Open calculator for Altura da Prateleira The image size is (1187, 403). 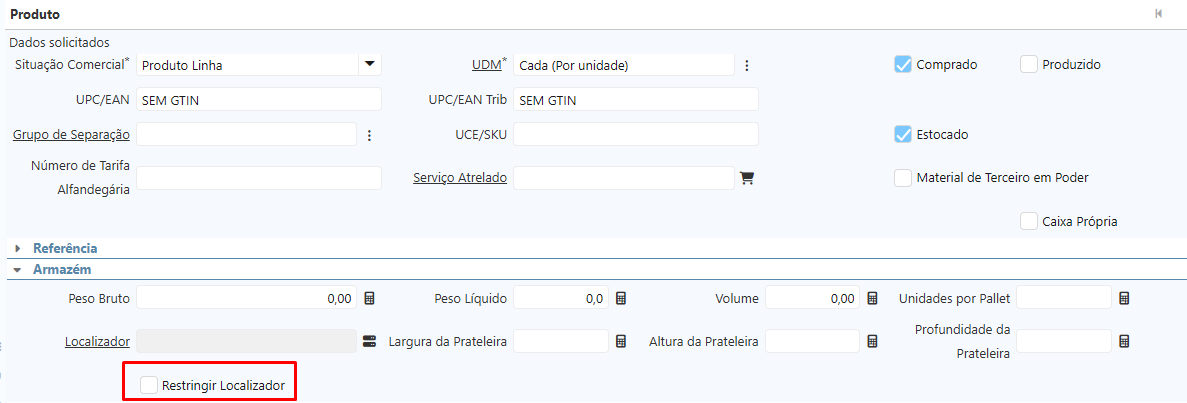point(872,341)
